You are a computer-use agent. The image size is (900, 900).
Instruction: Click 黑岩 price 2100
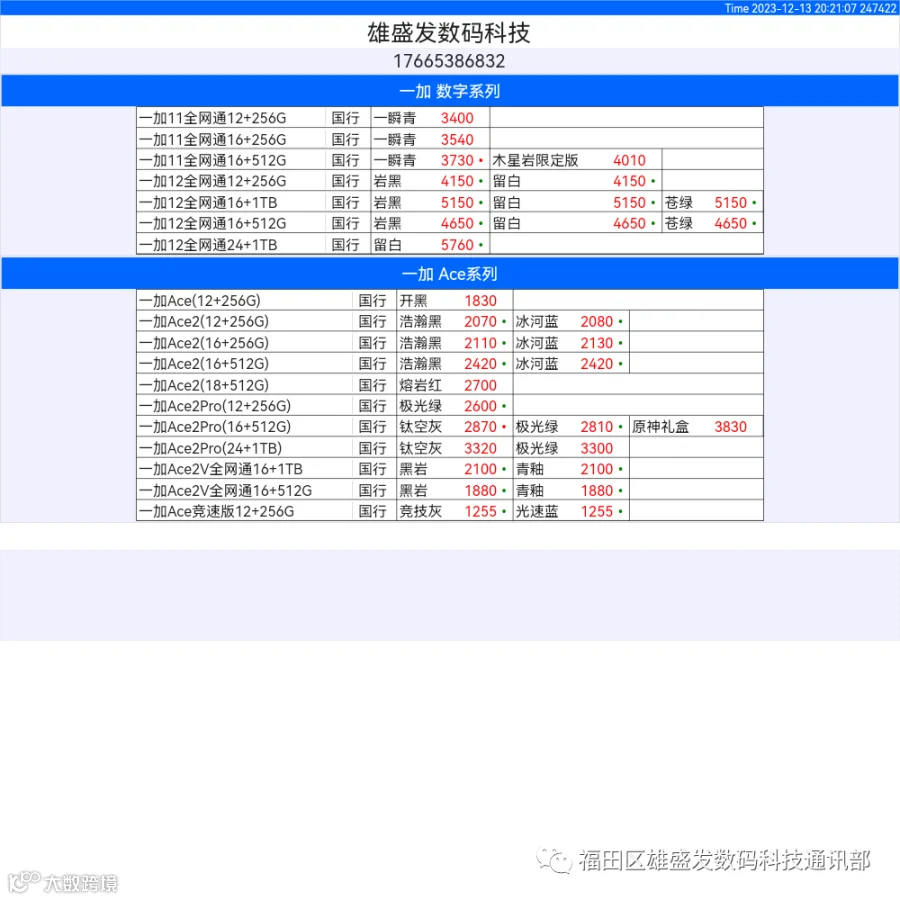coord(480,469)
